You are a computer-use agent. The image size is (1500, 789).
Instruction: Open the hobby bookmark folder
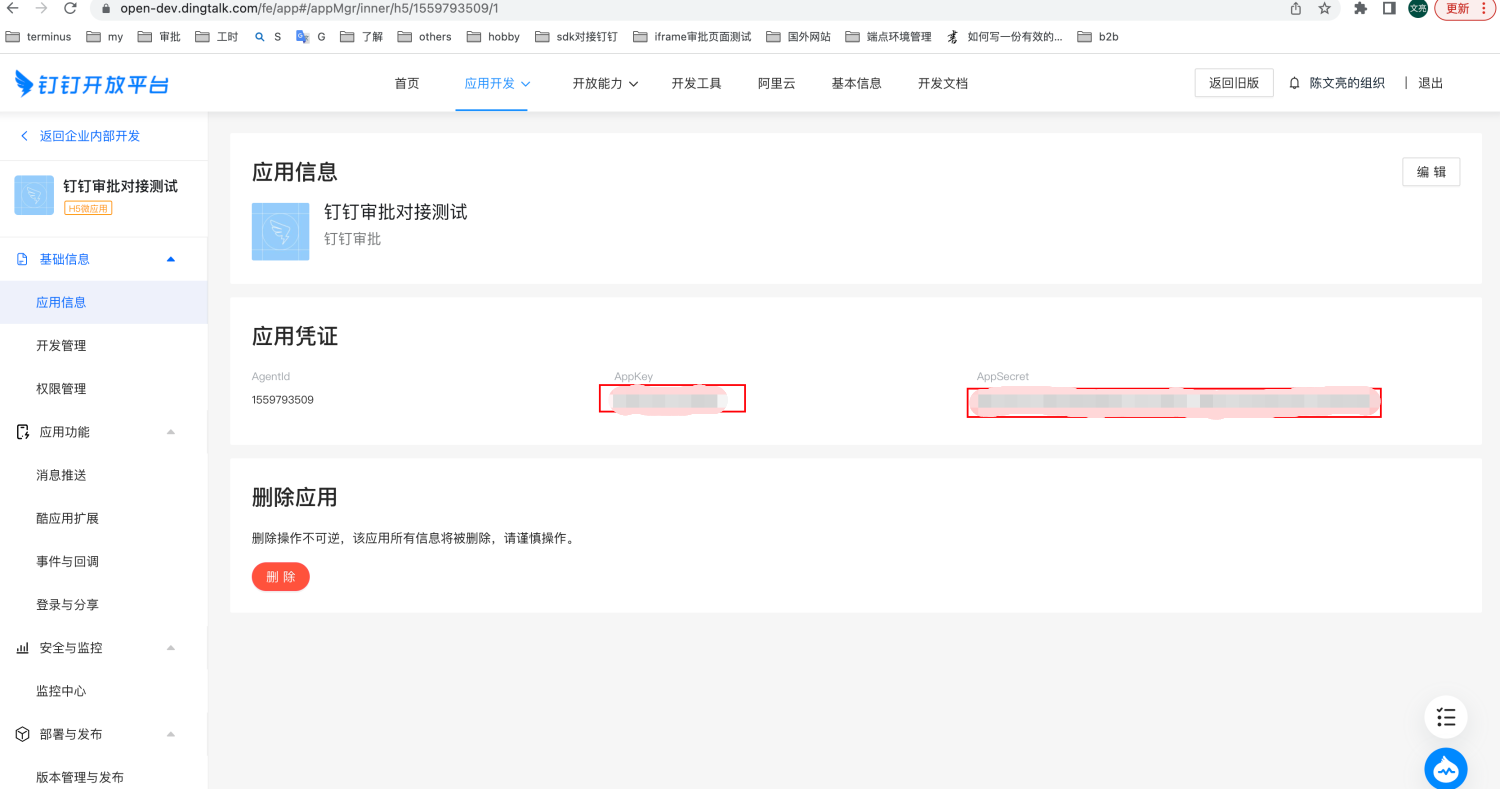tap(494, 37)
